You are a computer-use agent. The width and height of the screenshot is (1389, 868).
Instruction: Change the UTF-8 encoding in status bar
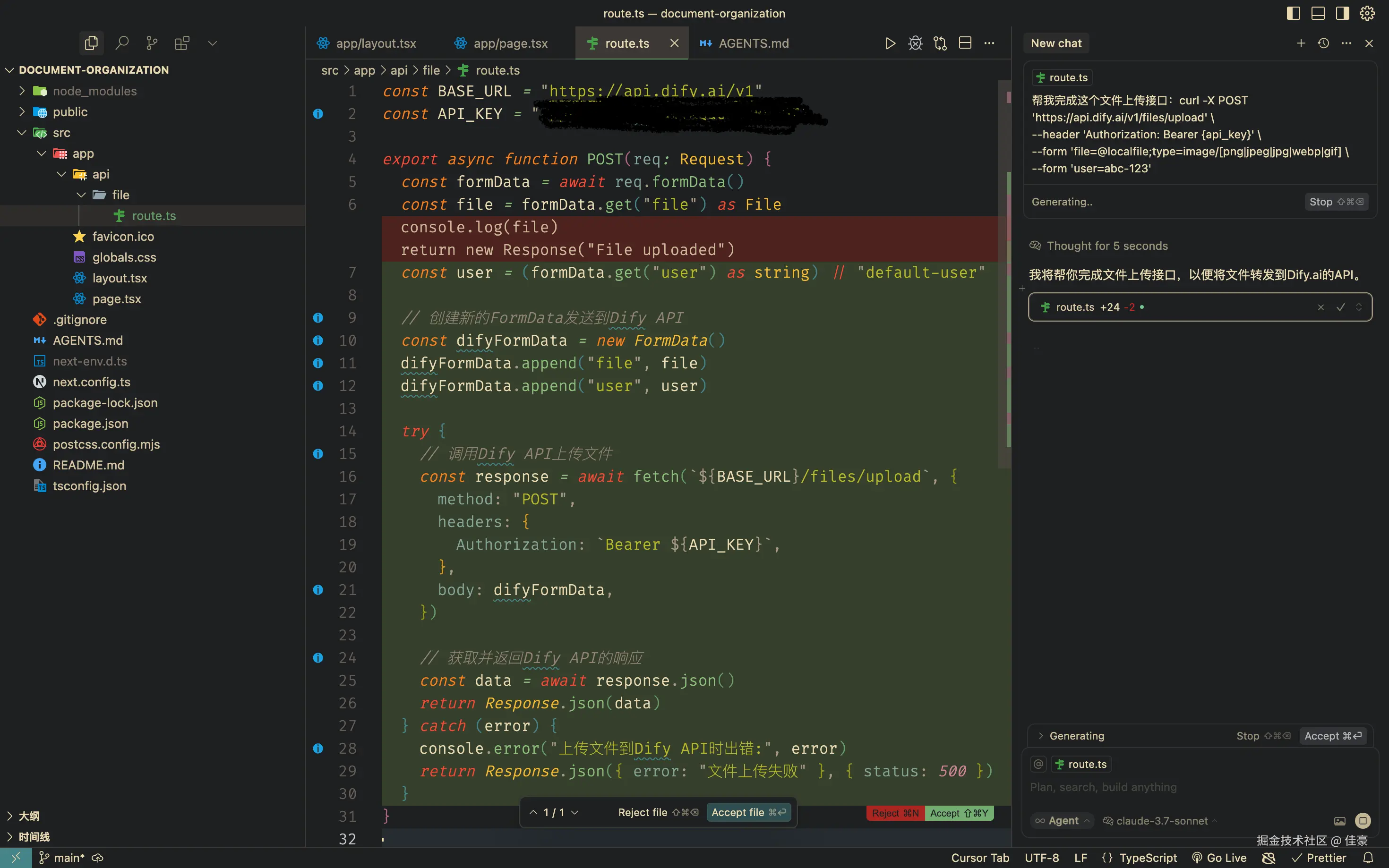coord(1042,858)
